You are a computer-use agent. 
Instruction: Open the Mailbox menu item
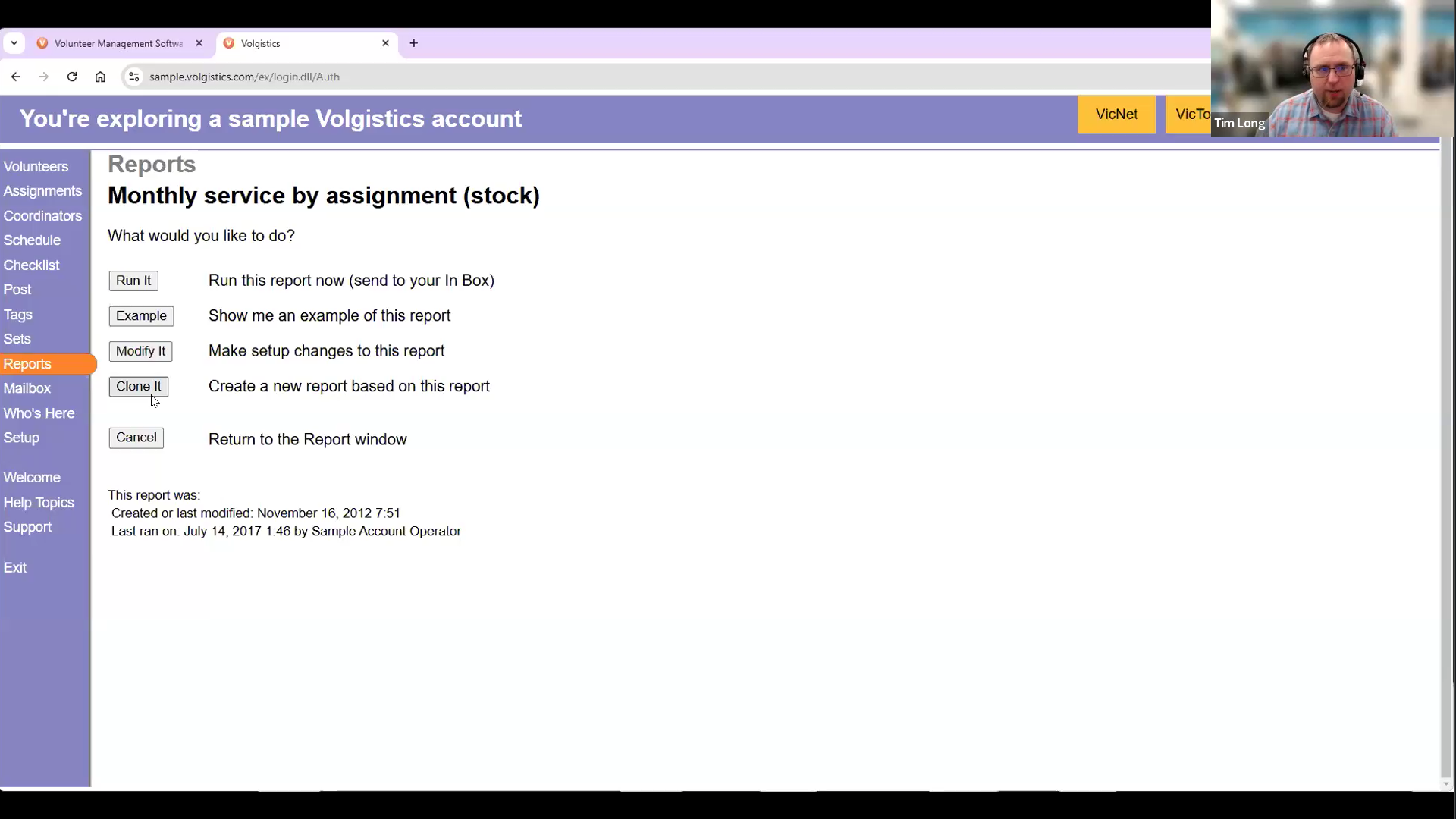[27, 388]
